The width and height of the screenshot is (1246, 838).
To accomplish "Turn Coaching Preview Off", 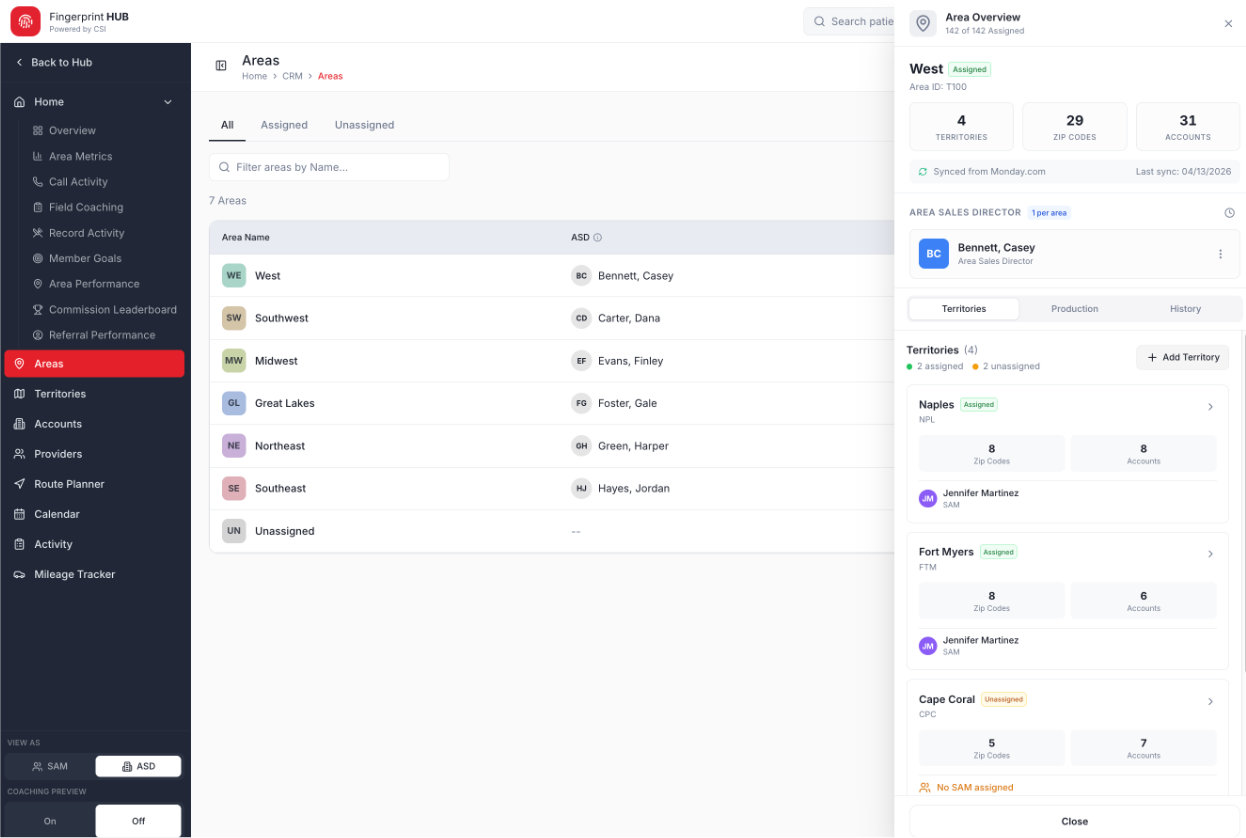I will pyautogui.click(x=139, y=821).
